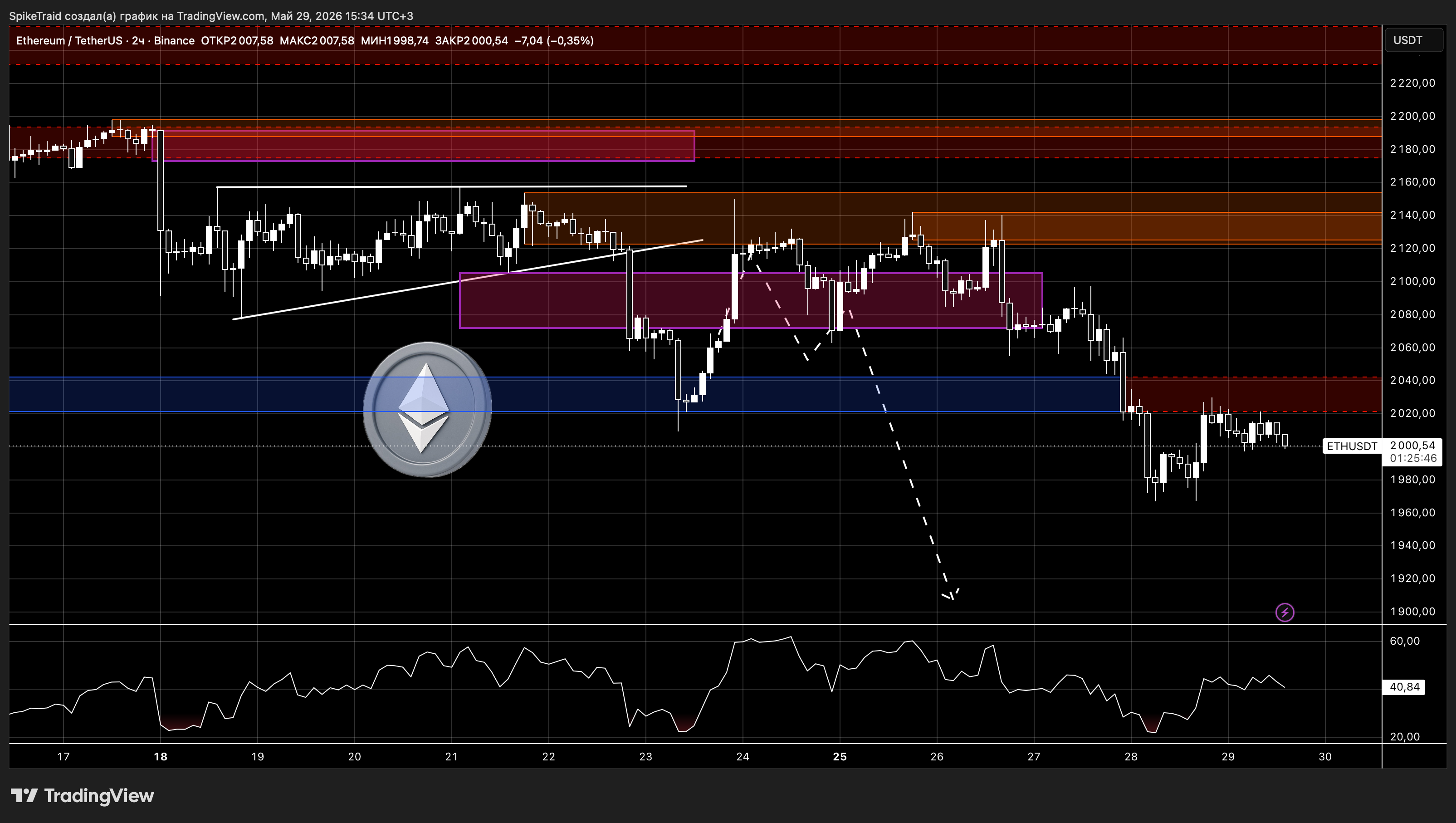This screenshot has height=823, width=1456.
Task: Click the 2 220,00 price axis label
Action: [x=1412, y=83]
